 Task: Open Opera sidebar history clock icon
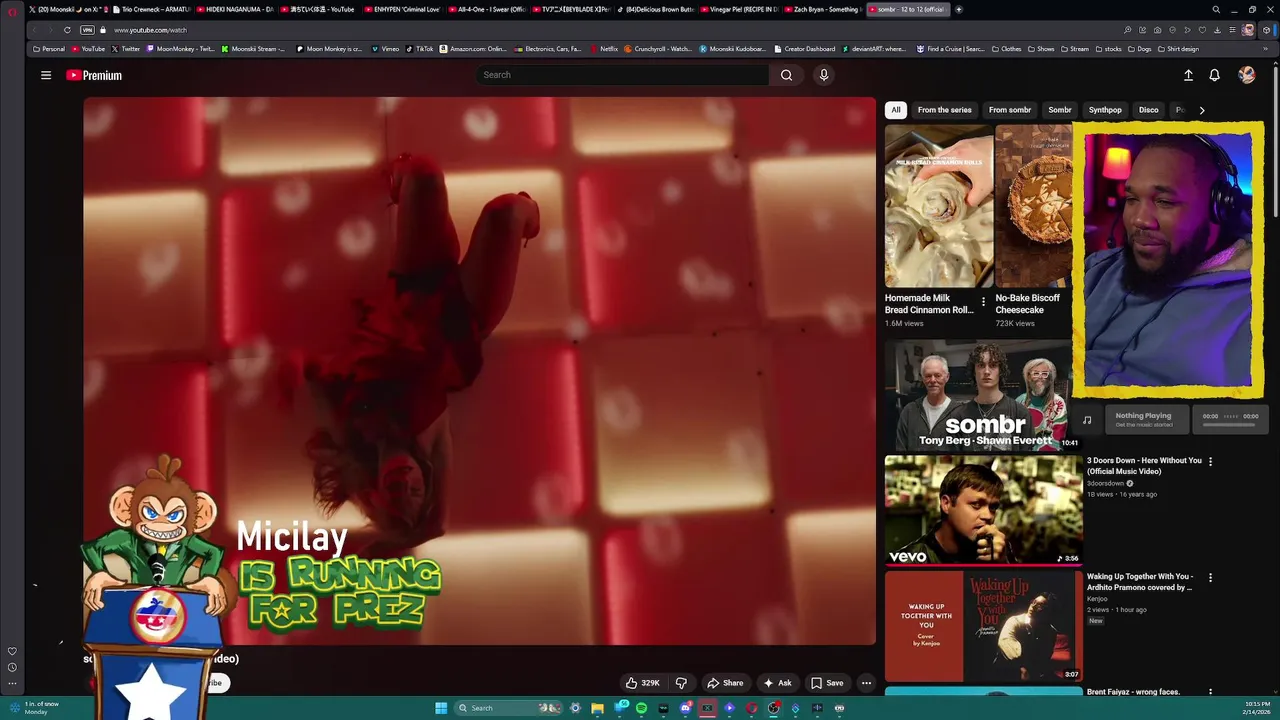[12, 667]
